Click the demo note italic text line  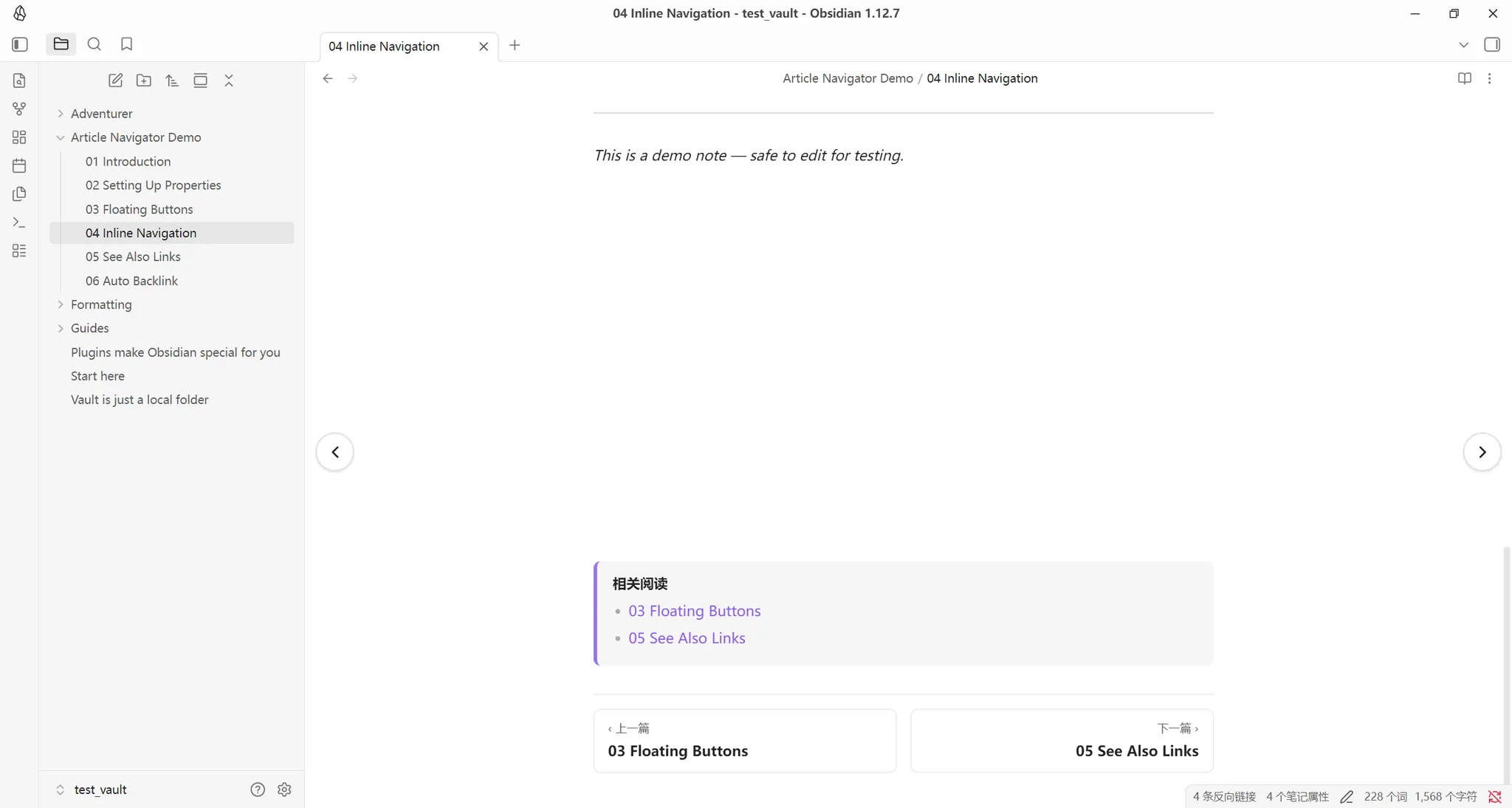749,155
